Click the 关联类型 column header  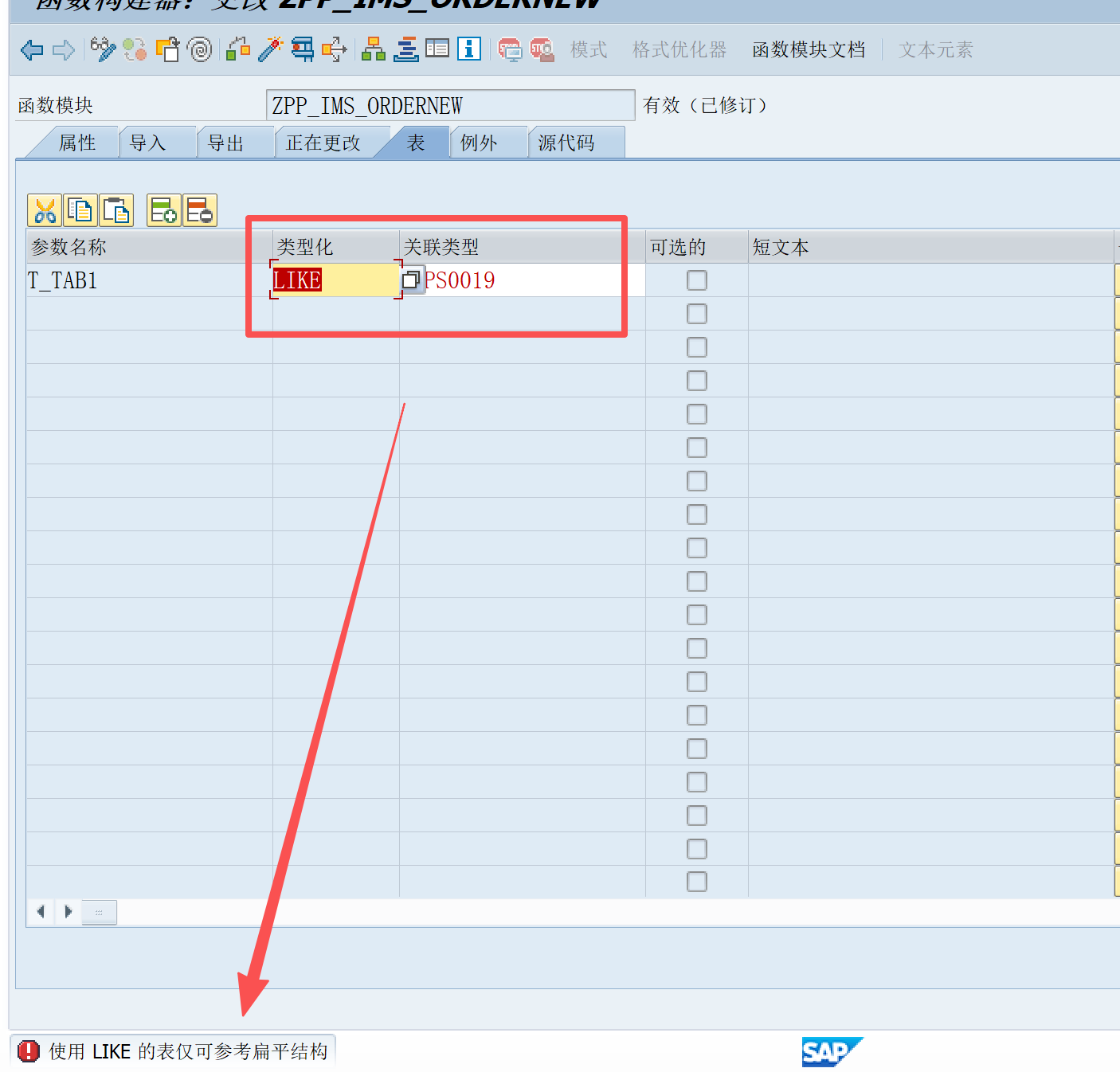[x=522, y=247]
